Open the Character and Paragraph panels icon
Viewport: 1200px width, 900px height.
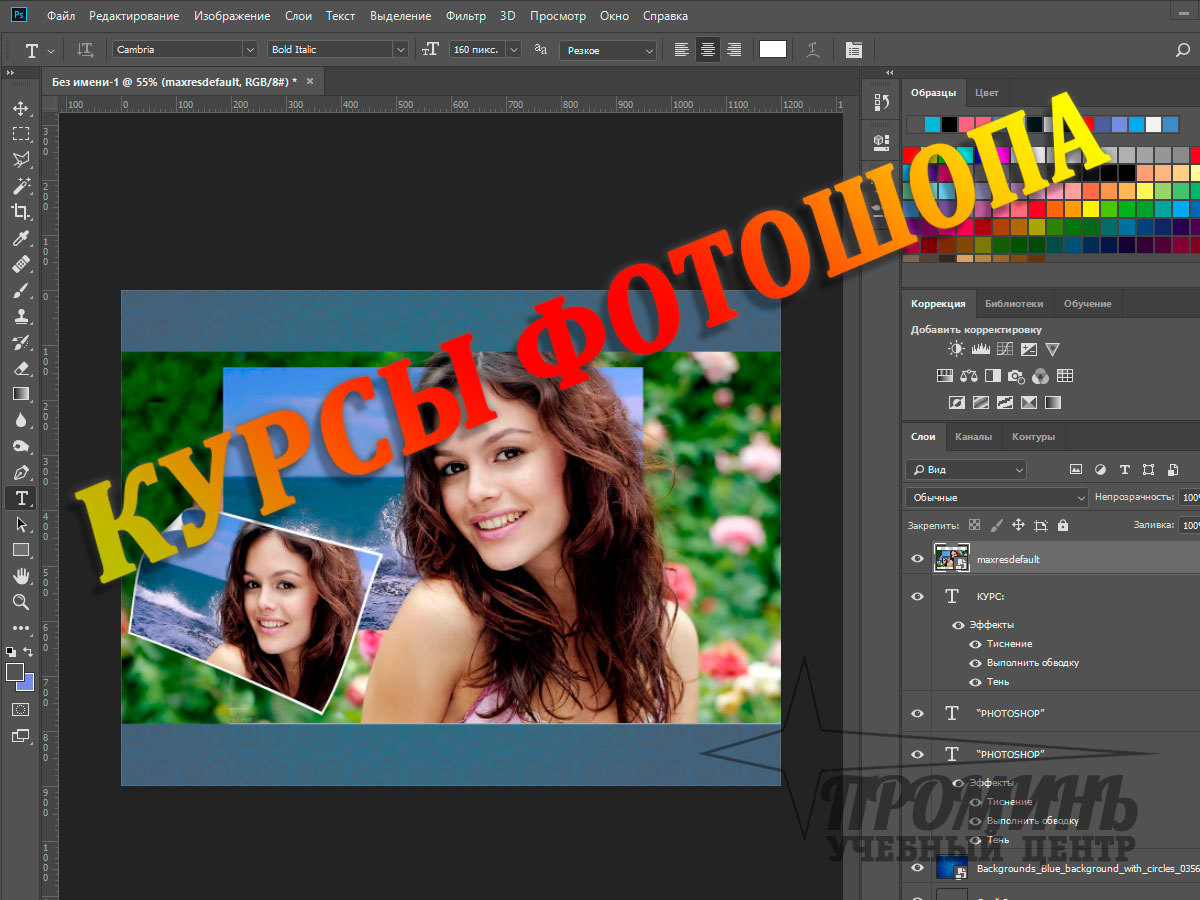click(x=853, y=49)
